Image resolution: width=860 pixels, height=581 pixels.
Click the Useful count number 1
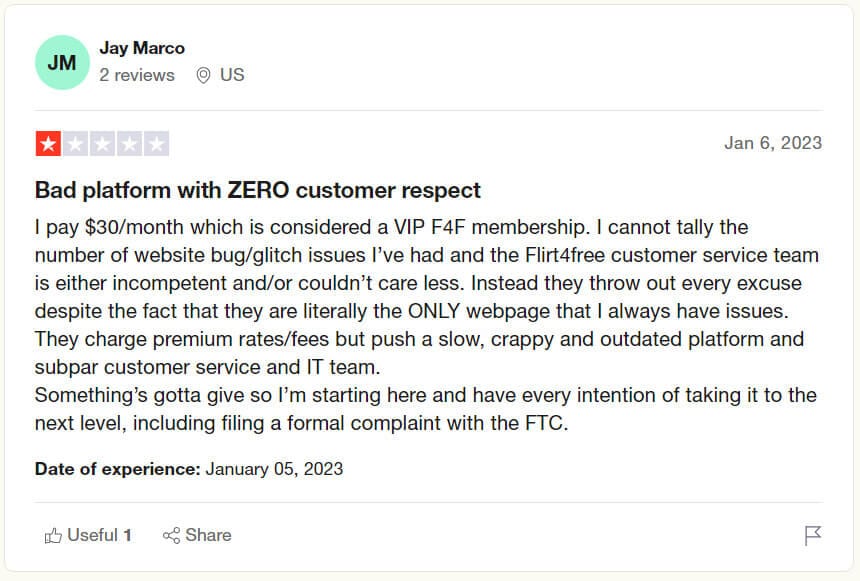[127, 535]
